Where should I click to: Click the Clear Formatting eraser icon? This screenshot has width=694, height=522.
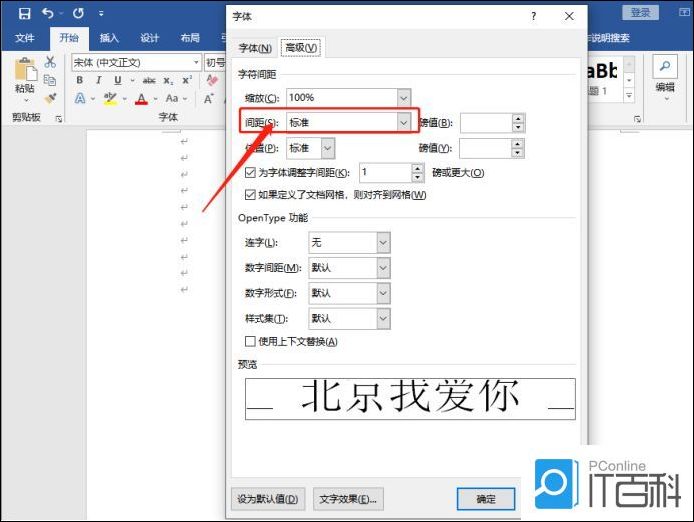[213, 80]
